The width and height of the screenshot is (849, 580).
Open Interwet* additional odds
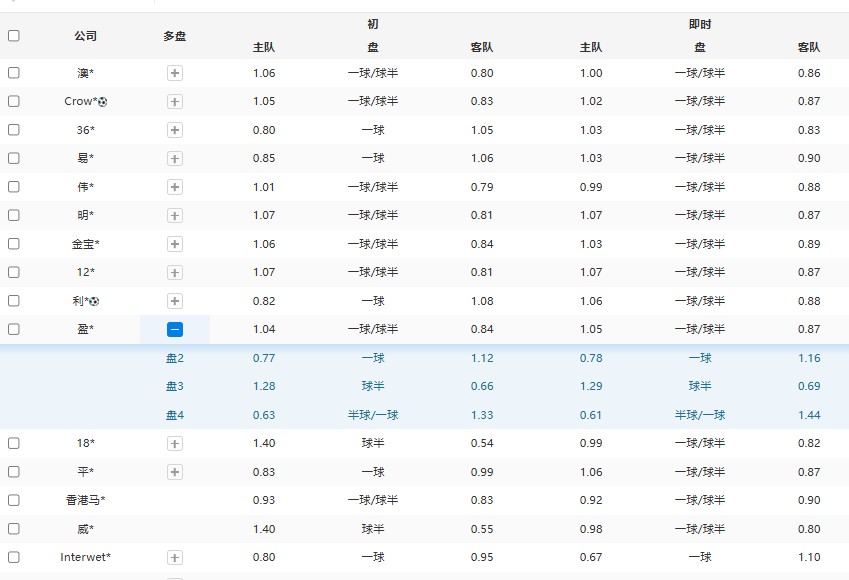pos(175,557)
